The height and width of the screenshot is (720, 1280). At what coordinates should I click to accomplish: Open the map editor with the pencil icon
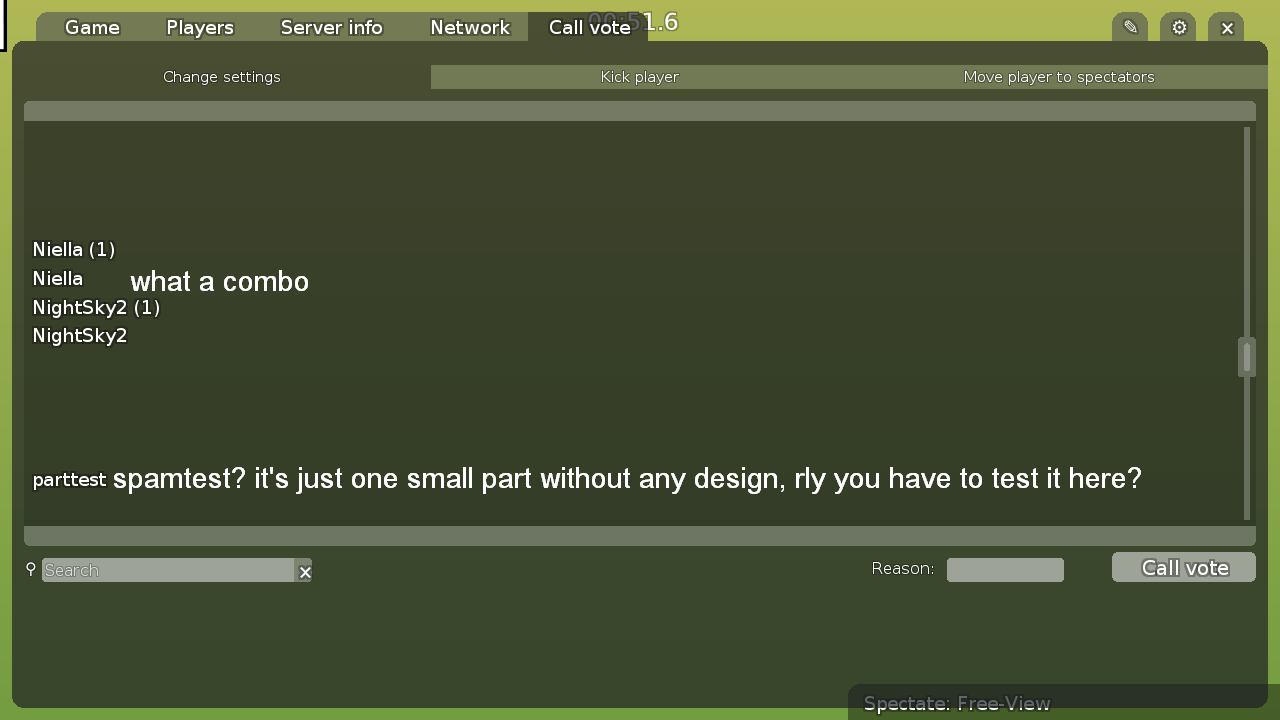[1129, 27]
